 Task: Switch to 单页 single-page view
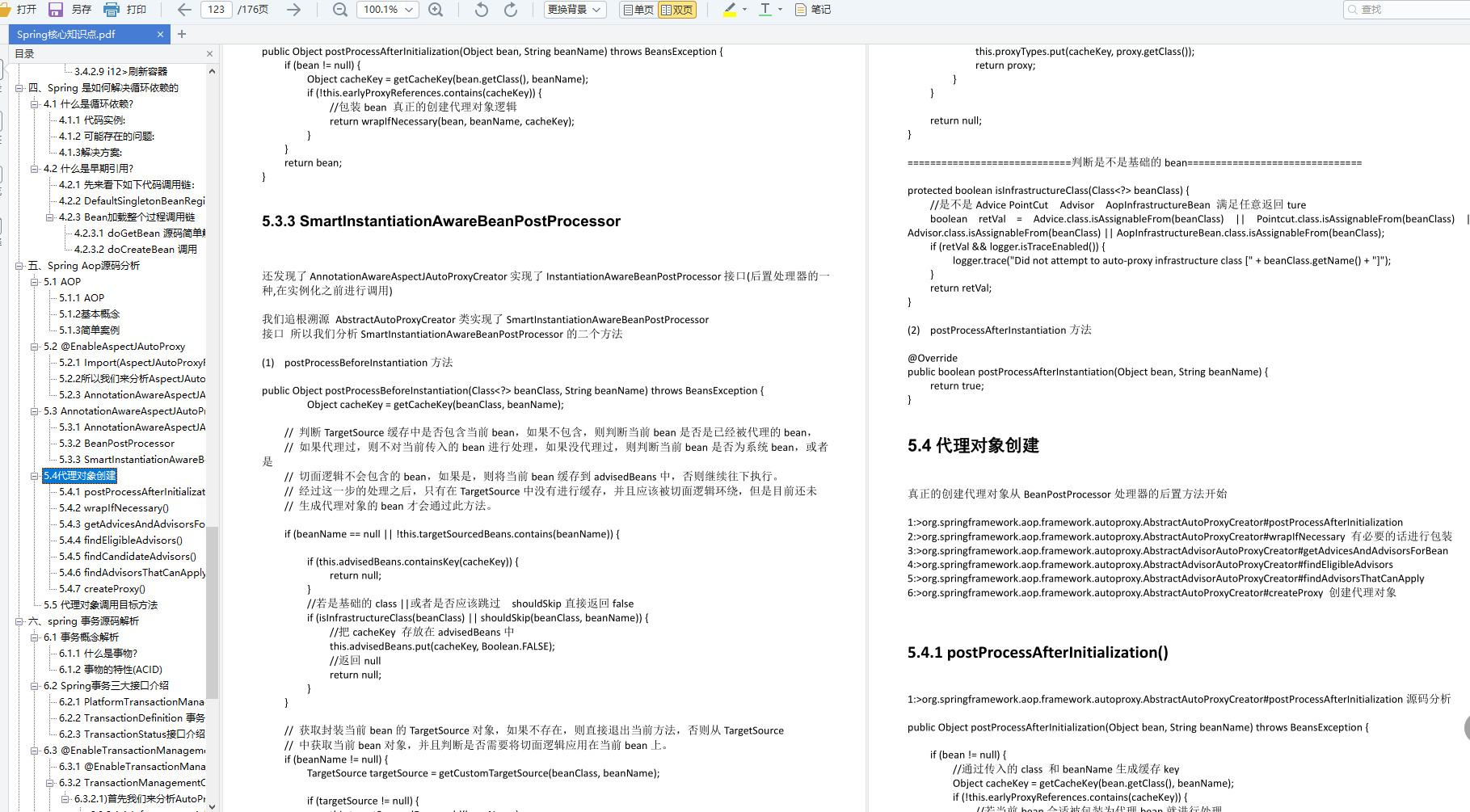(x=638, y=10)
